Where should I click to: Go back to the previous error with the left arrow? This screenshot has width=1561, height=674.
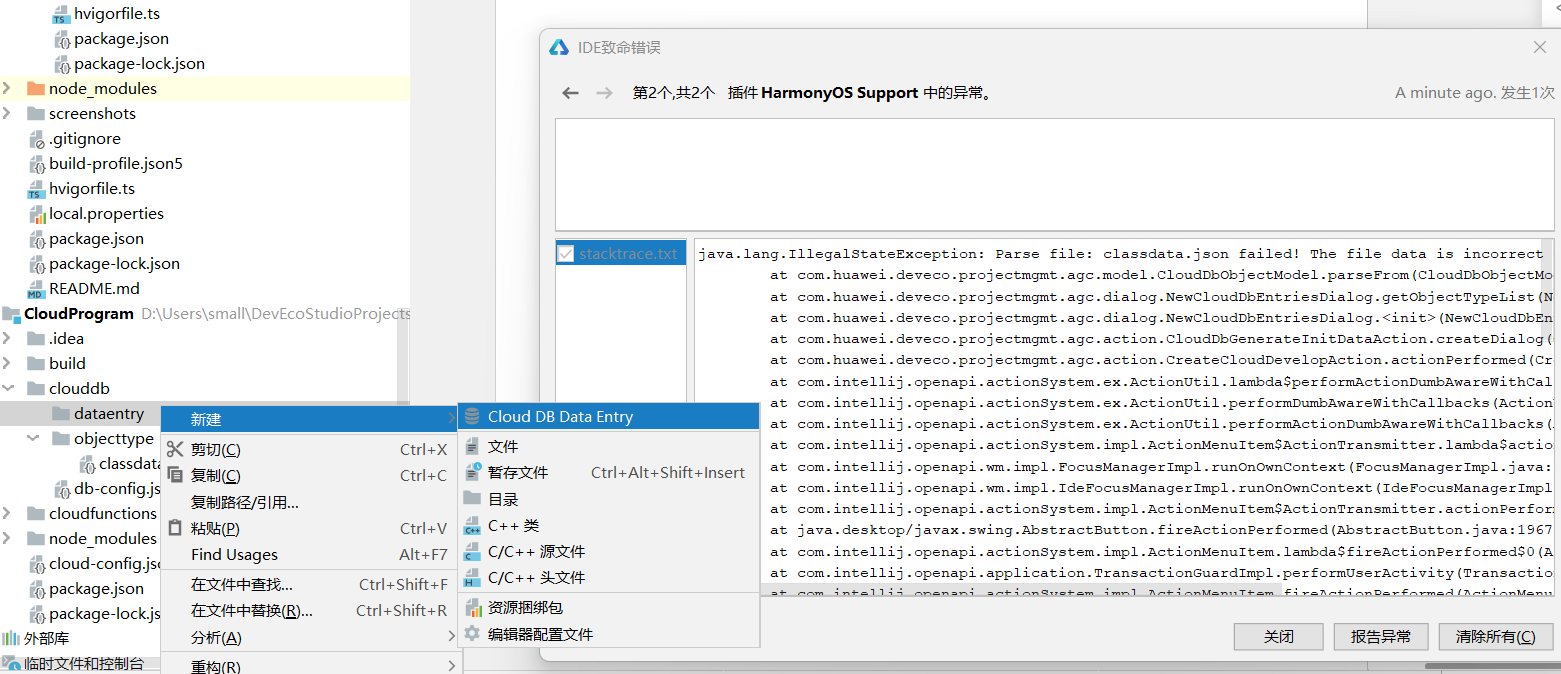[x=570, y=93]
